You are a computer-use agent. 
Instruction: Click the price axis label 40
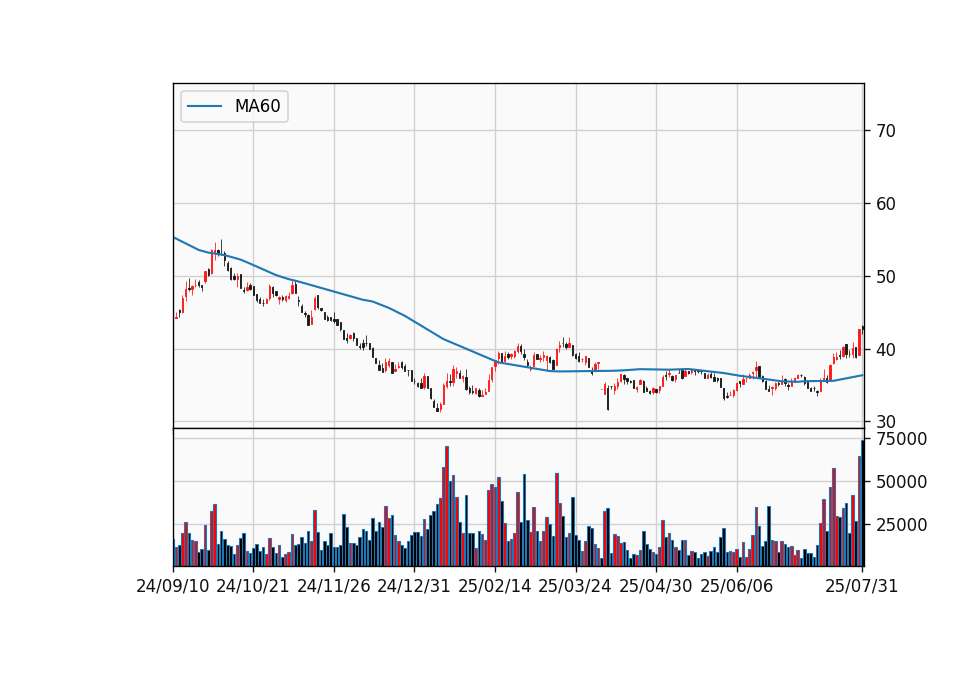click(x=886, y=350)
